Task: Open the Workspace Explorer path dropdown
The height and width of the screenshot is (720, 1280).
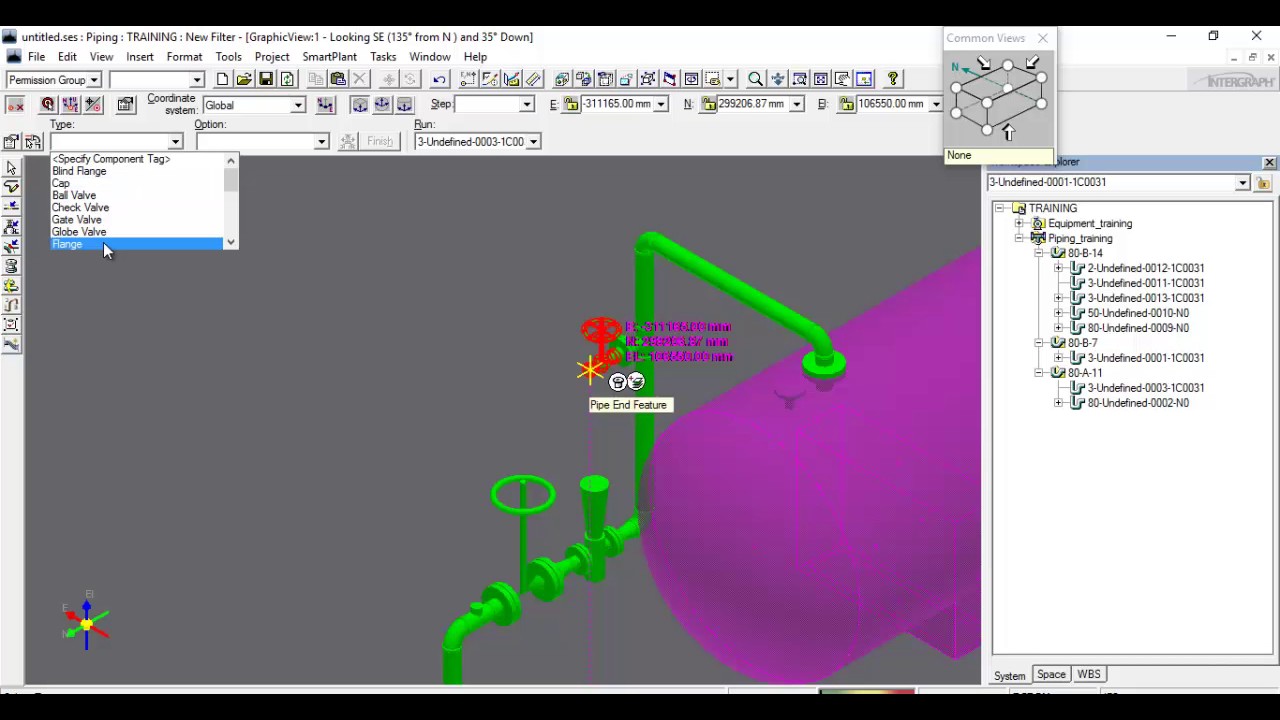Action: click(1242, 183)
